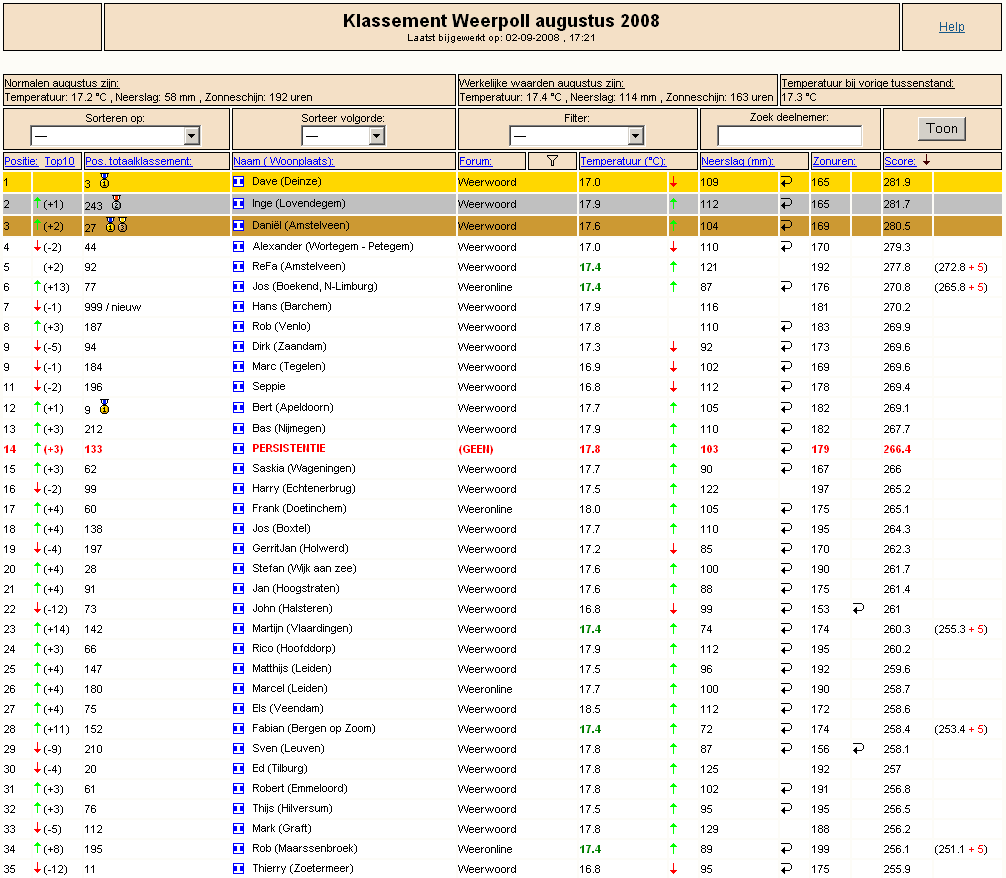This screenshot has width=1006, height=878.
Task: Click the silver medal icon in Inge's row
Action: [116, 203]
